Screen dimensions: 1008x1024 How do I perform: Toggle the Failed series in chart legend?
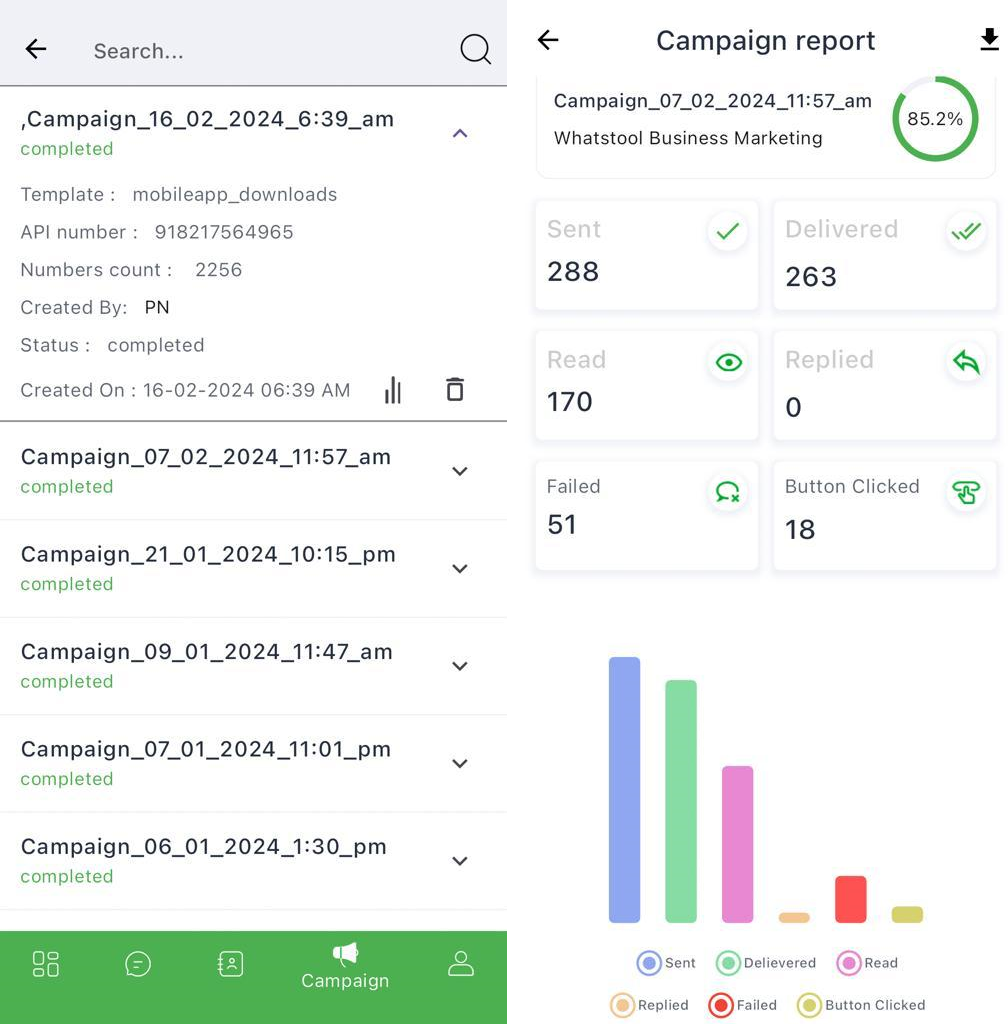[x=742, y=1005]
